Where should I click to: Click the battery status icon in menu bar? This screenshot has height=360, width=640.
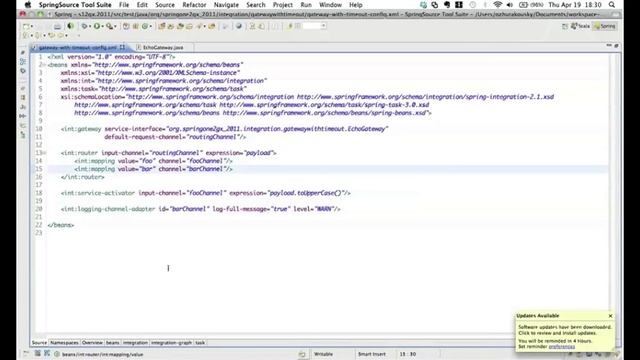(523, 5)
